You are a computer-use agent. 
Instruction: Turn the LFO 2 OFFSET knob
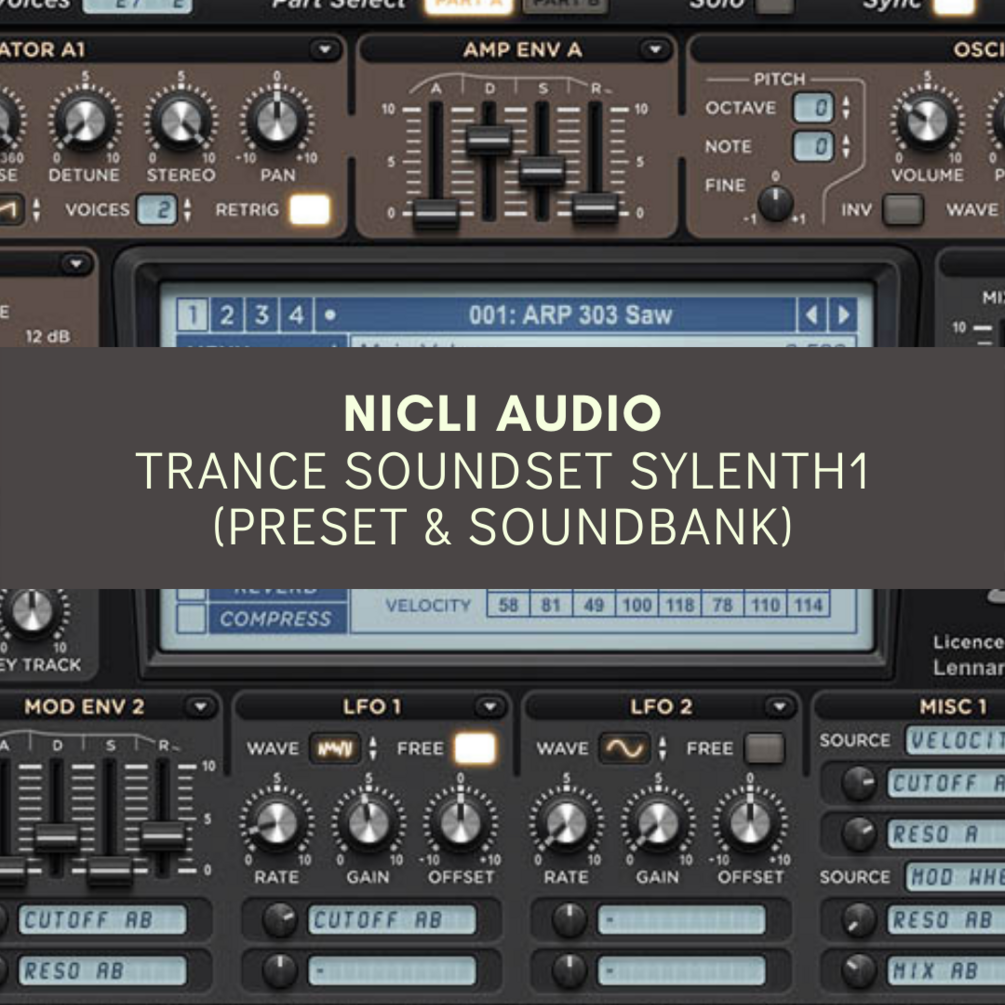(750, 823)
